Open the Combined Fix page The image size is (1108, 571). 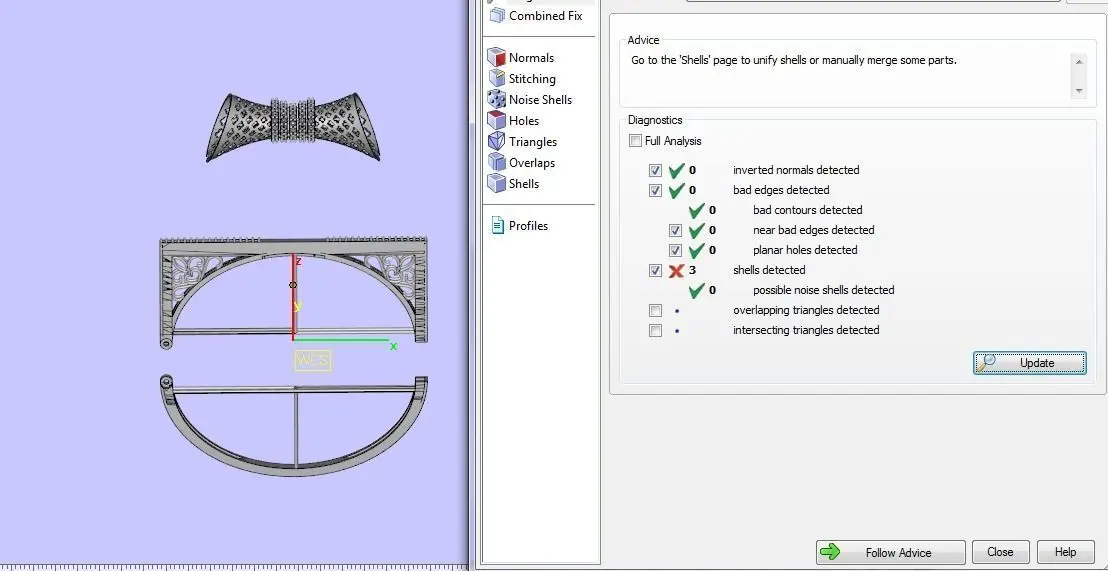coord(546,16)
